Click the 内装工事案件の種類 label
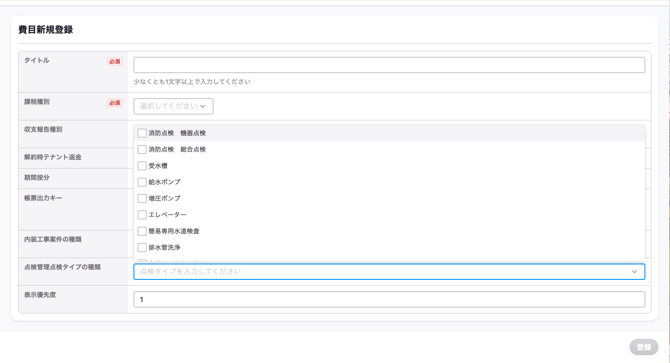This screenshot has width=670, height=363. [53, 240]
